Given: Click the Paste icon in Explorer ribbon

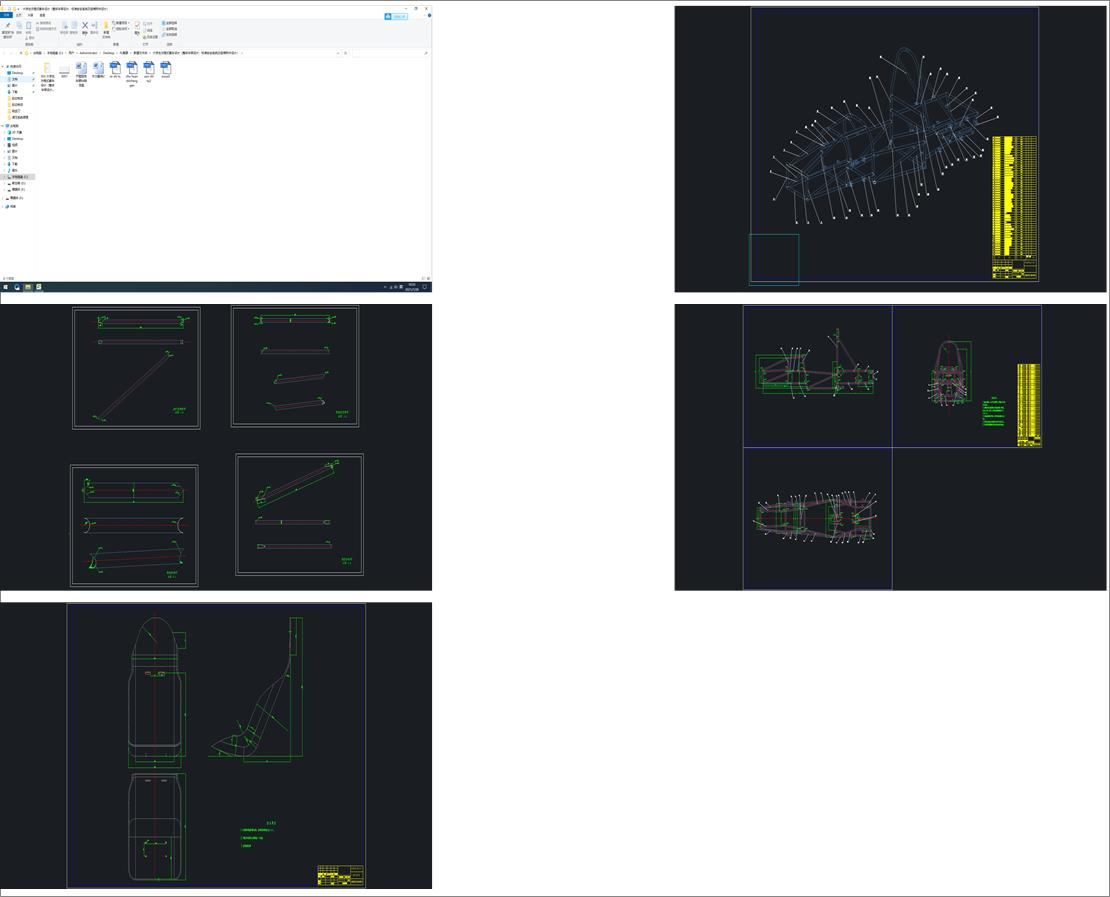Looking at the screenshot, I should coord(28,28).
